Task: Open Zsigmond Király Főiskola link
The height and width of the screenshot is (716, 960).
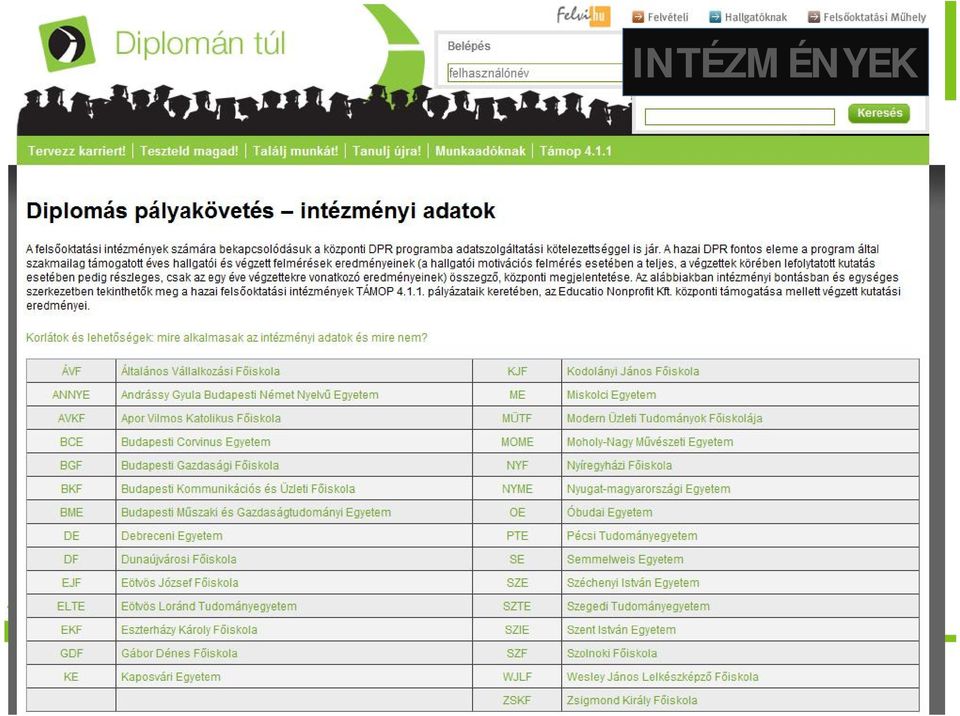Action: [632, 700]
